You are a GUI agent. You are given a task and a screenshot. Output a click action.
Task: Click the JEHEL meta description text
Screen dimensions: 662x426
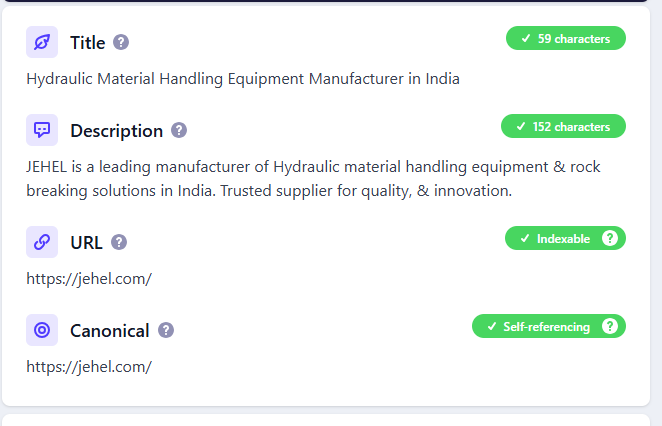pyautogui.click(x=313, y=178)
